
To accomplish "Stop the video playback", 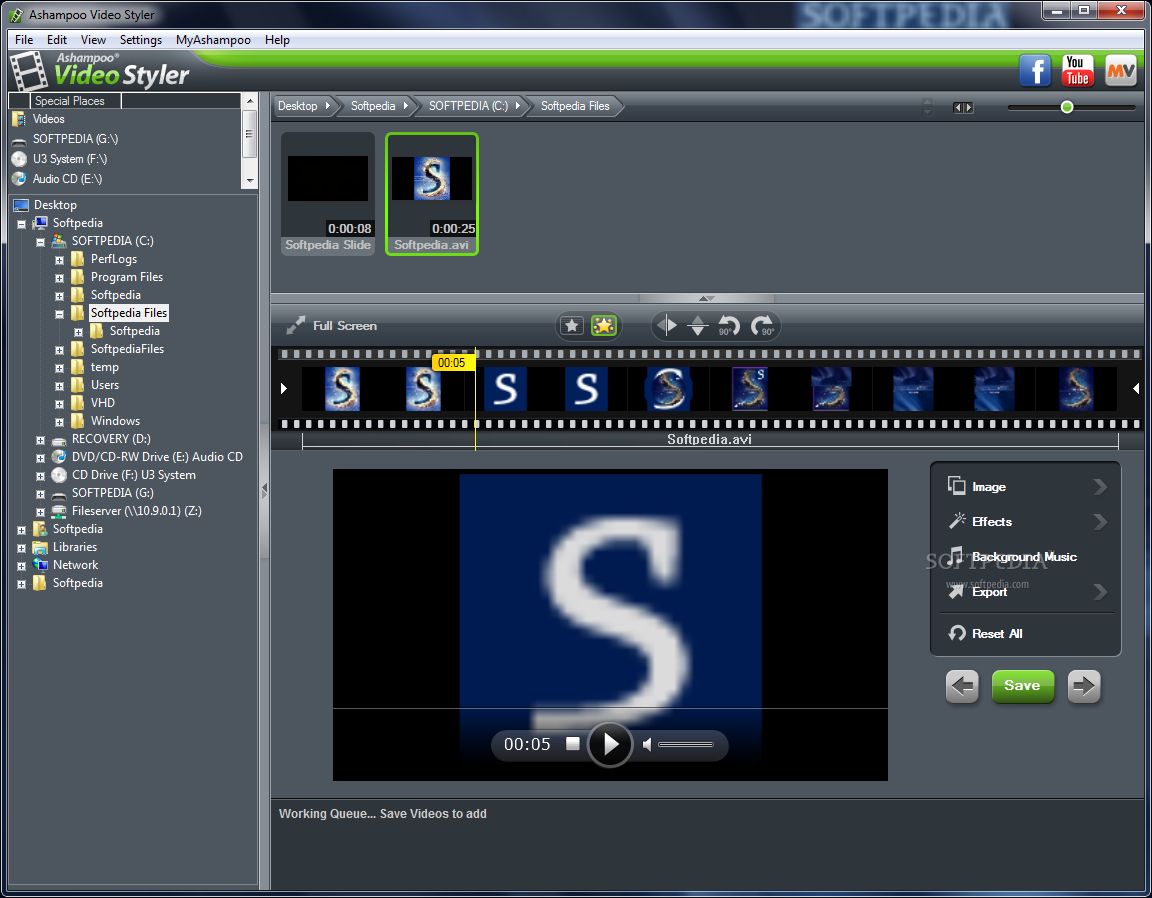I will click(x=573, y=744).
